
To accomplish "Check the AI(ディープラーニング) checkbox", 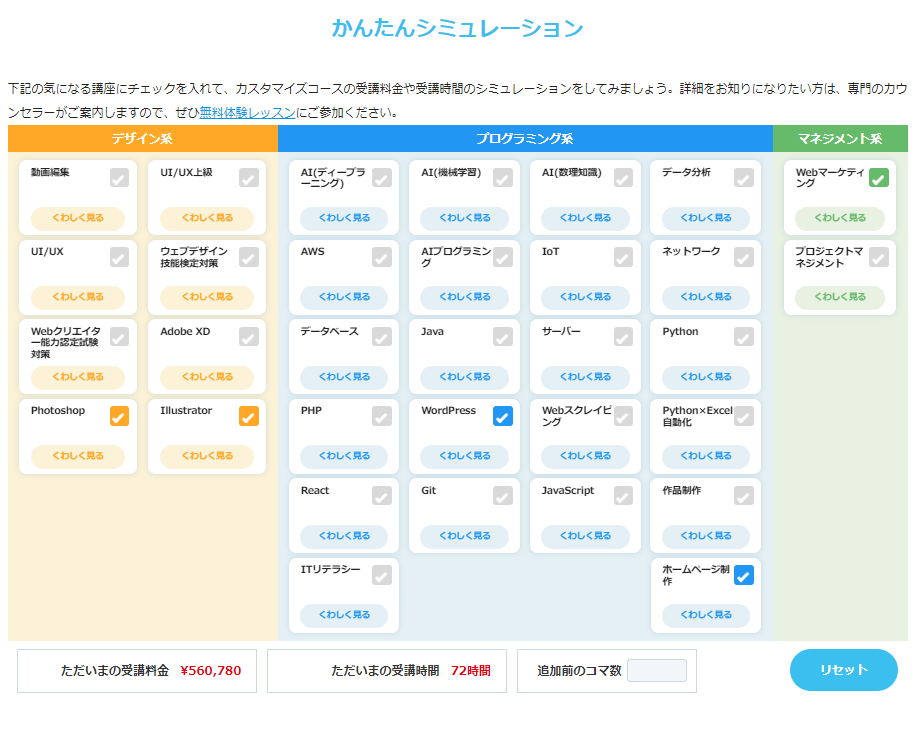I will pyautogui.click(x=382, y=177).
